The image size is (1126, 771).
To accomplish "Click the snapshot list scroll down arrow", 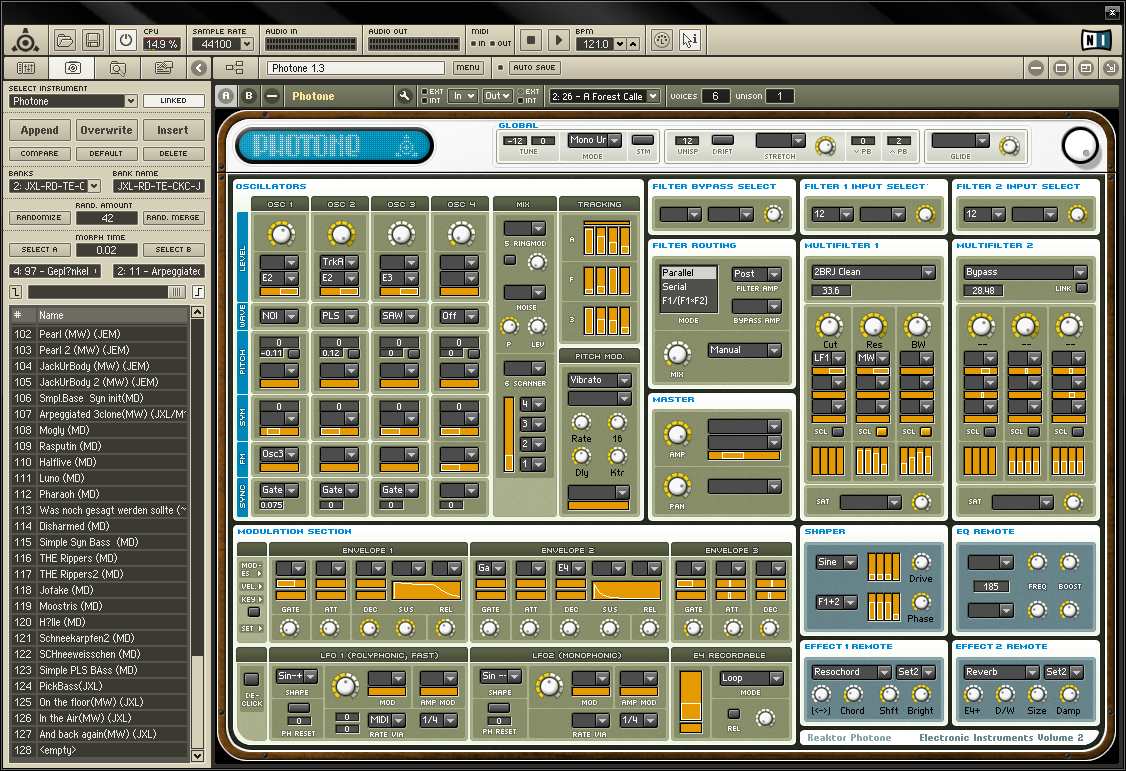I will pyautogui.click(x=197, y=755).
